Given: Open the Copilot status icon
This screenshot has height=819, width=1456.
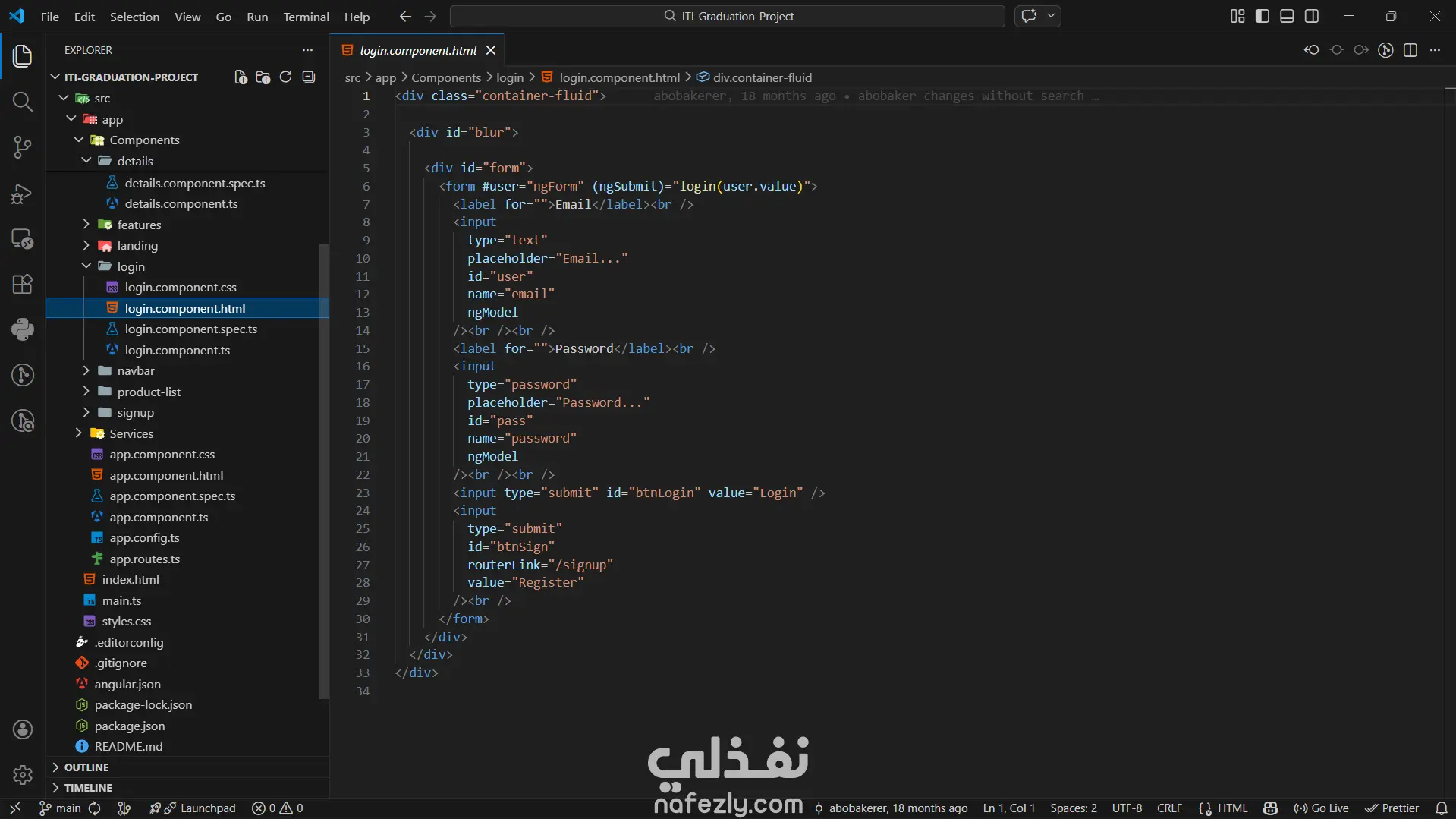Looking at the screenshot, I should coord(1271,808).
